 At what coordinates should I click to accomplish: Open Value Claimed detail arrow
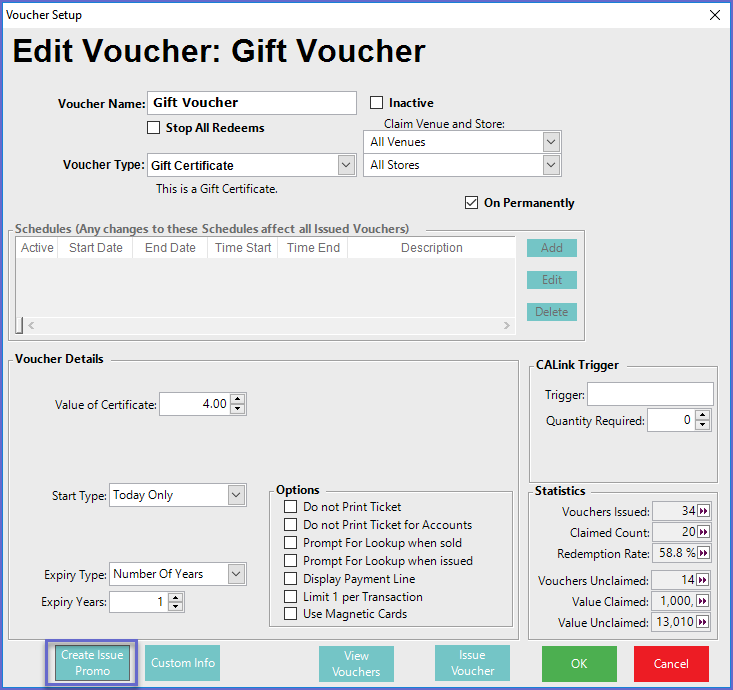point(703,600)
